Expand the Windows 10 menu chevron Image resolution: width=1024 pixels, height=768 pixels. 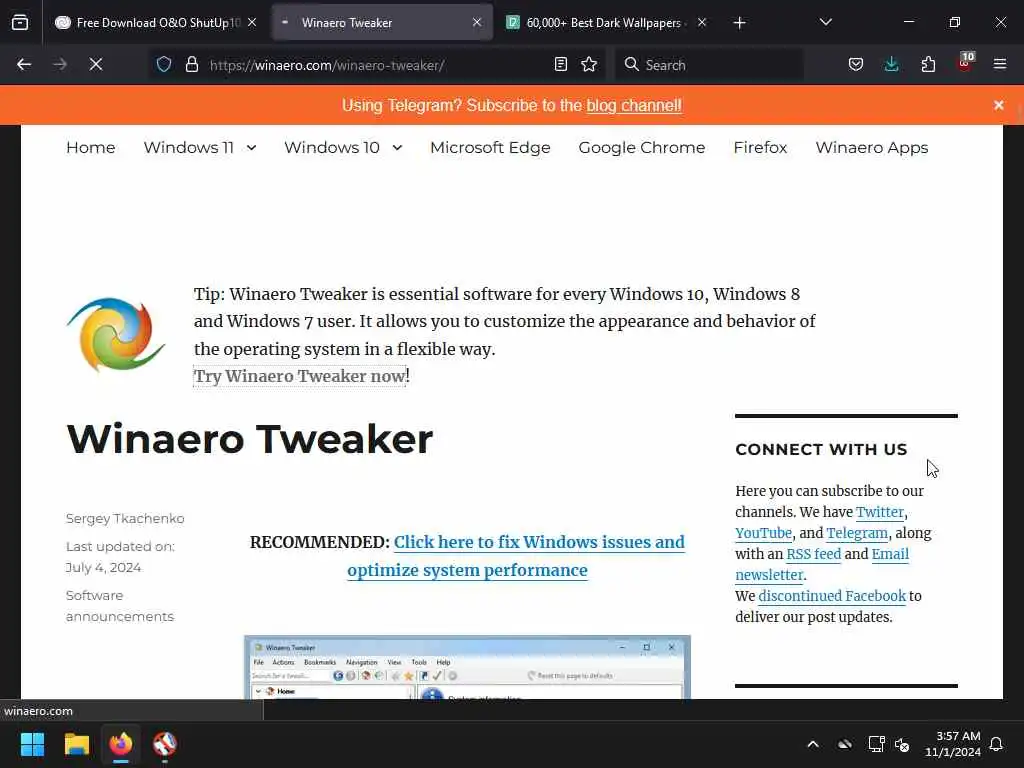point(397,148)
